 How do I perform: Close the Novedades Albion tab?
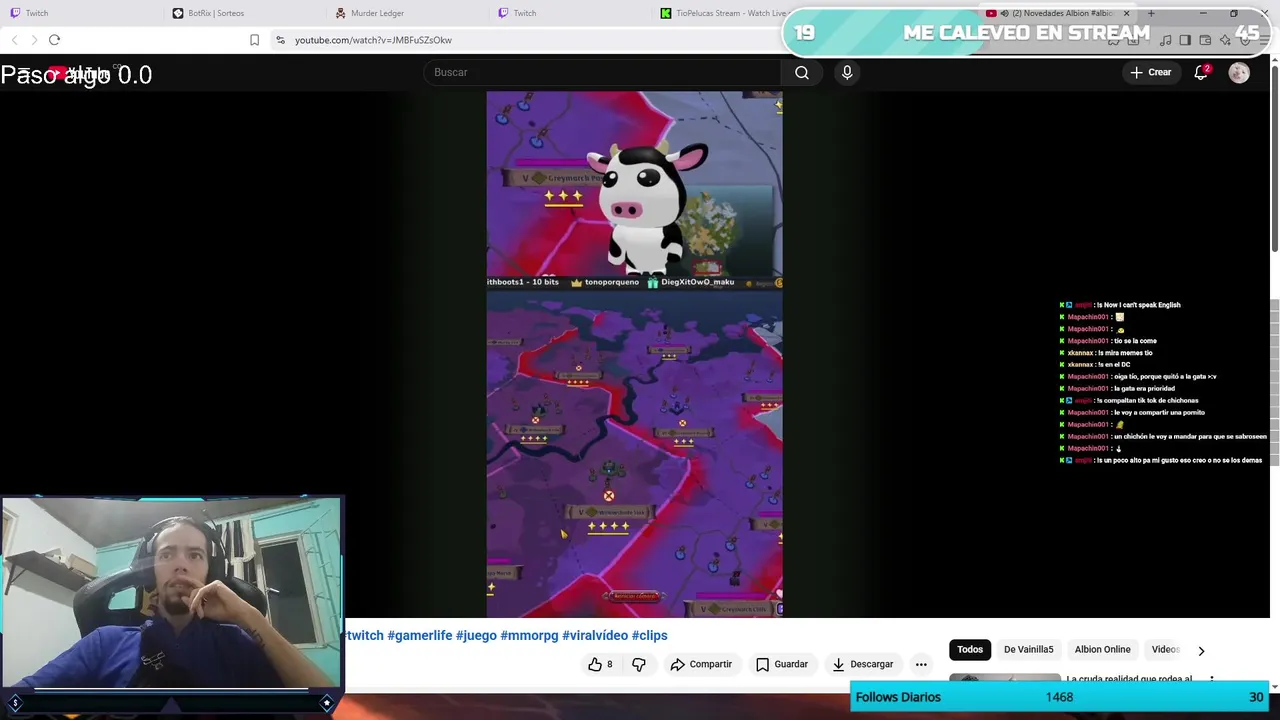pyautogui.click(x=1126, y=13)
